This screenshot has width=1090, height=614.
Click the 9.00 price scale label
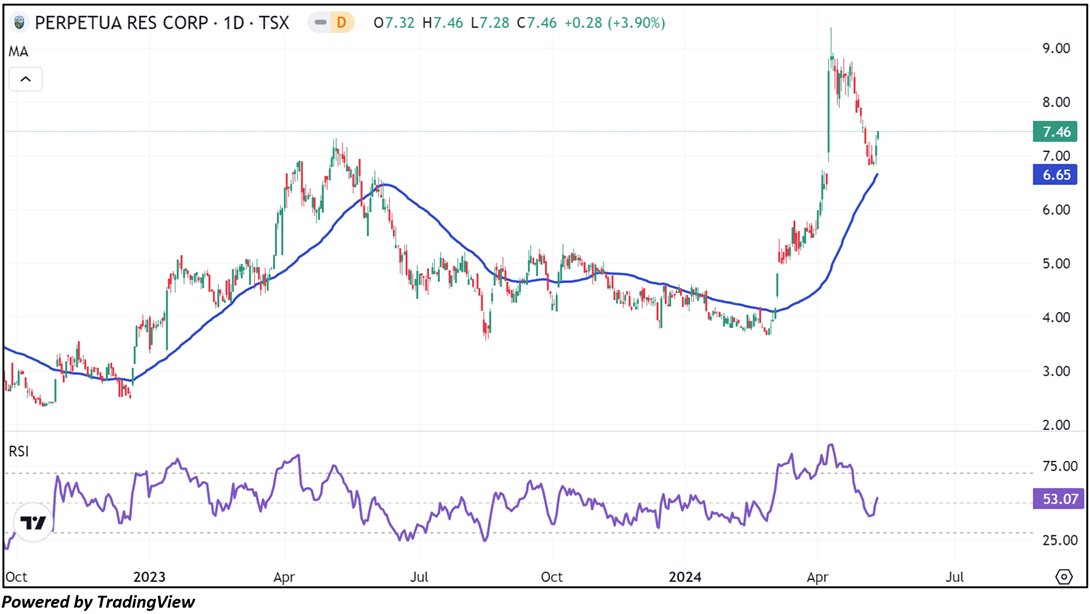[x=1056, y=48]
